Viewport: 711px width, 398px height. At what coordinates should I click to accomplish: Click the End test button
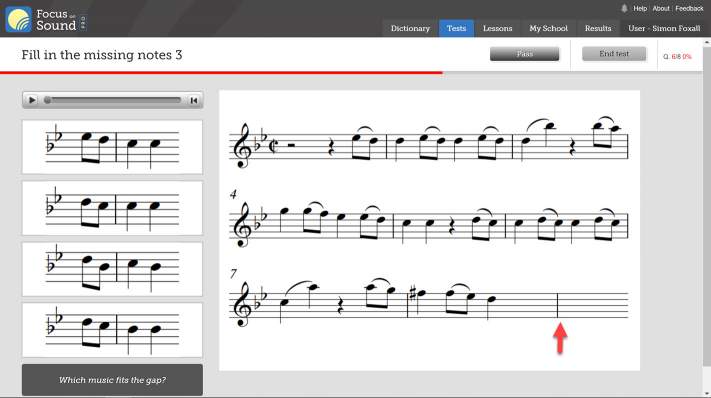614,54
